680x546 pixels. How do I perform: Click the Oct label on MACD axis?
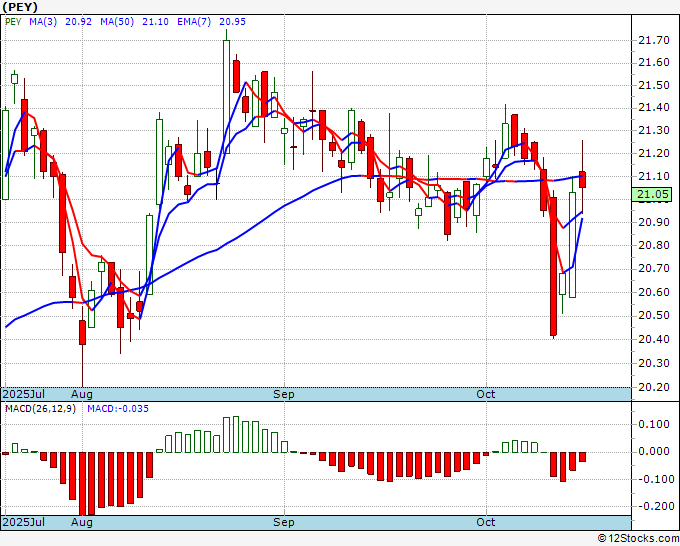pyautogui.click(x=486, y=522)
